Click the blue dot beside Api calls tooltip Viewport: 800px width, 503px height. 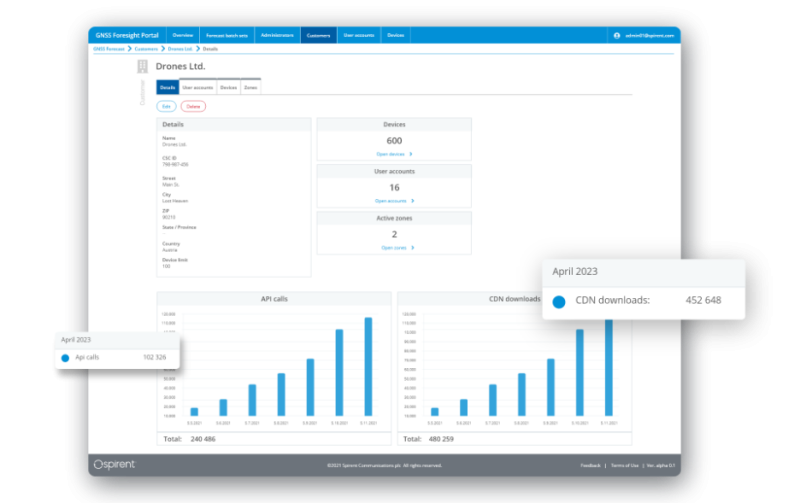[x=65, y=358]
